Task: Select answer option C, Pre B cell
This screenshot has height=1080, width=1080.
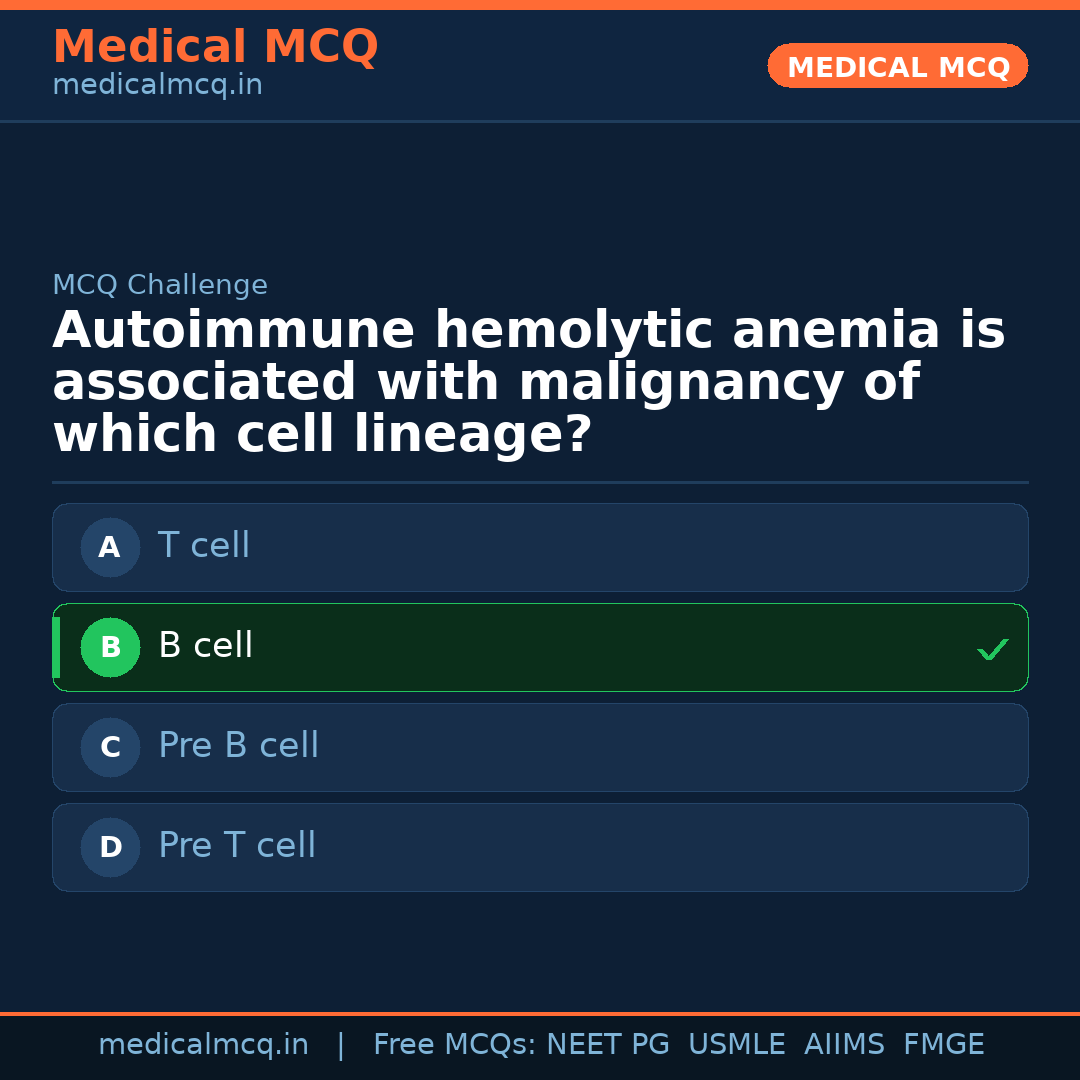Action: (x=540, y=747)
